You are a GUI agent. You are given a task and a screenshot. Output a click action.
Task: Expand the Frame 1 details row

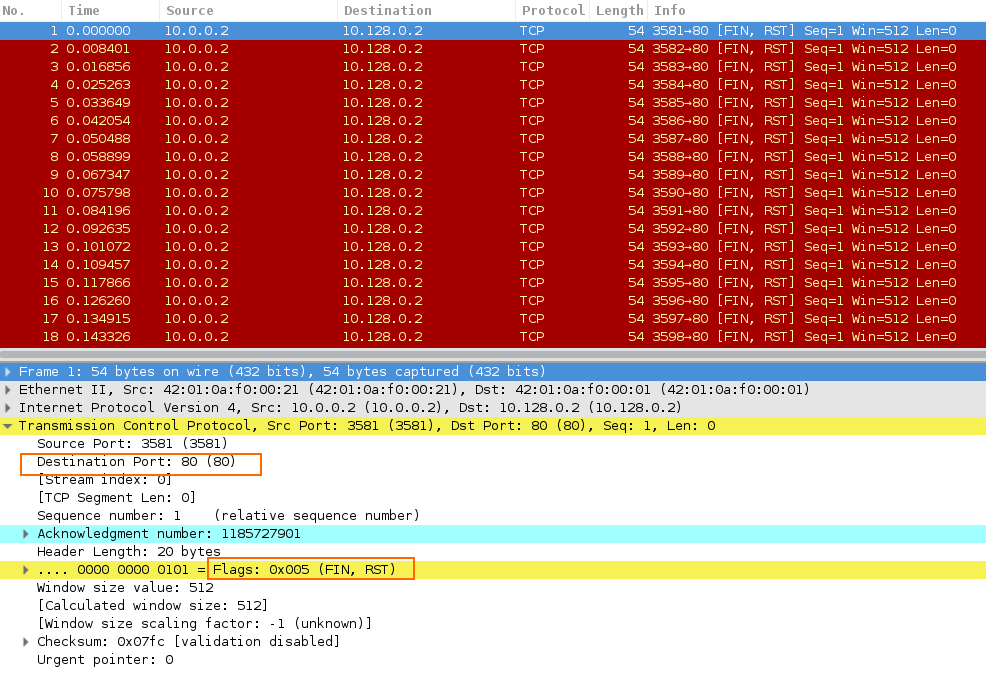(x=8, y=372)
